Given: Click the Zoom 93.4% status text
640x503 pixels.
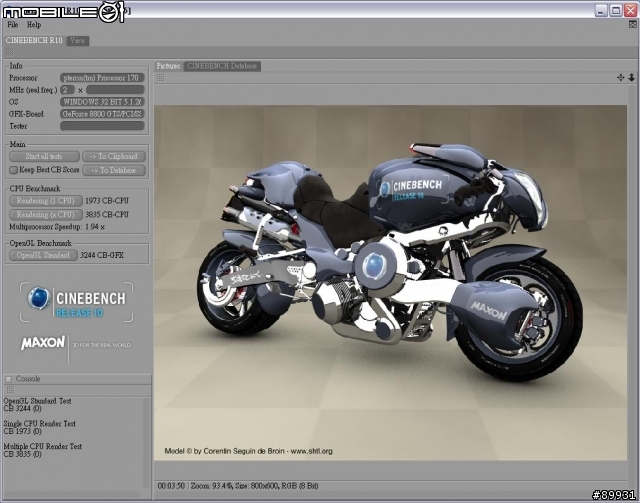Looking at the screenshot, I should click(211, 486).
